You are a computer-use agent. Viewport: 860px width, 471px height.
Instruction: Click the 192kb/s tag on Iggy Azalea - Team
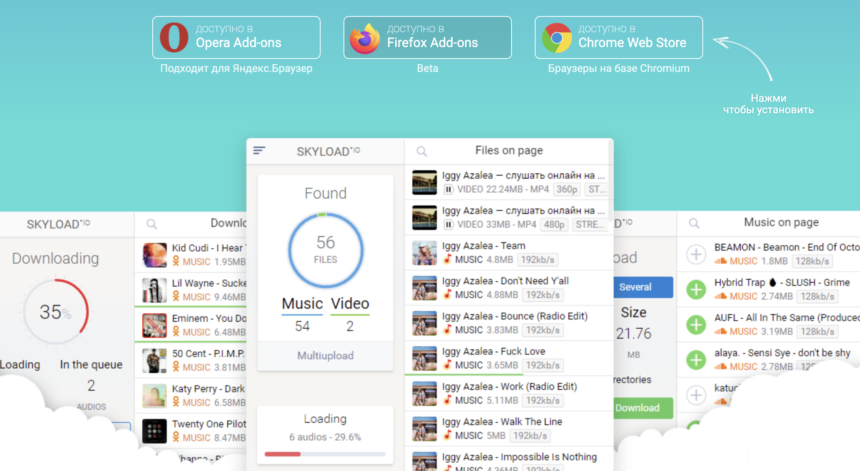539,260
